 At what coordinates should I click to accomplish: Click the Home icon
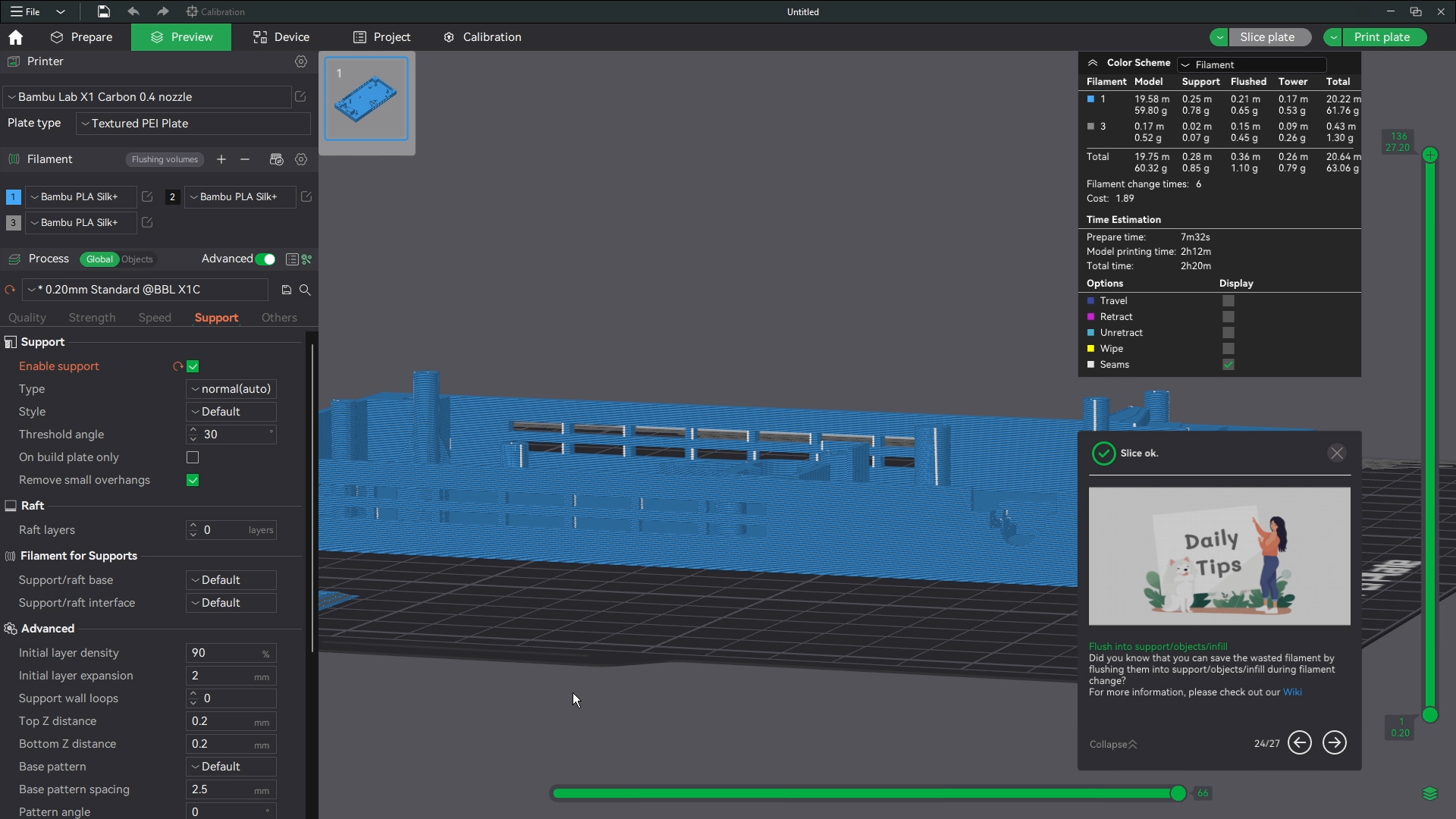tap(15, 37)
